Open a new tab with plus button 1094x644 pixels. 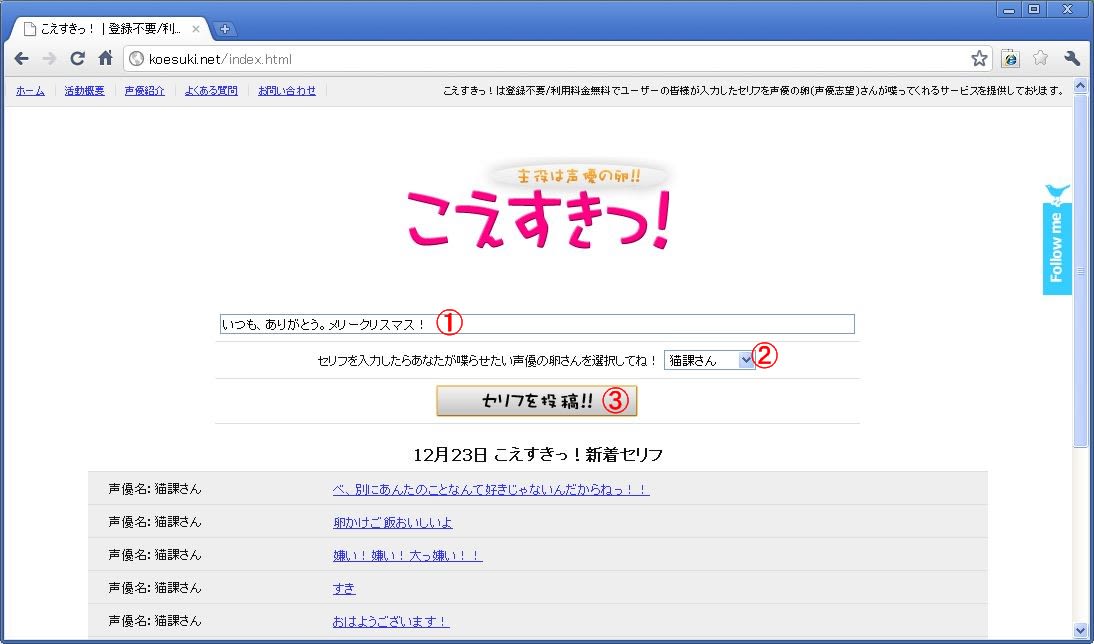[224, 29]
